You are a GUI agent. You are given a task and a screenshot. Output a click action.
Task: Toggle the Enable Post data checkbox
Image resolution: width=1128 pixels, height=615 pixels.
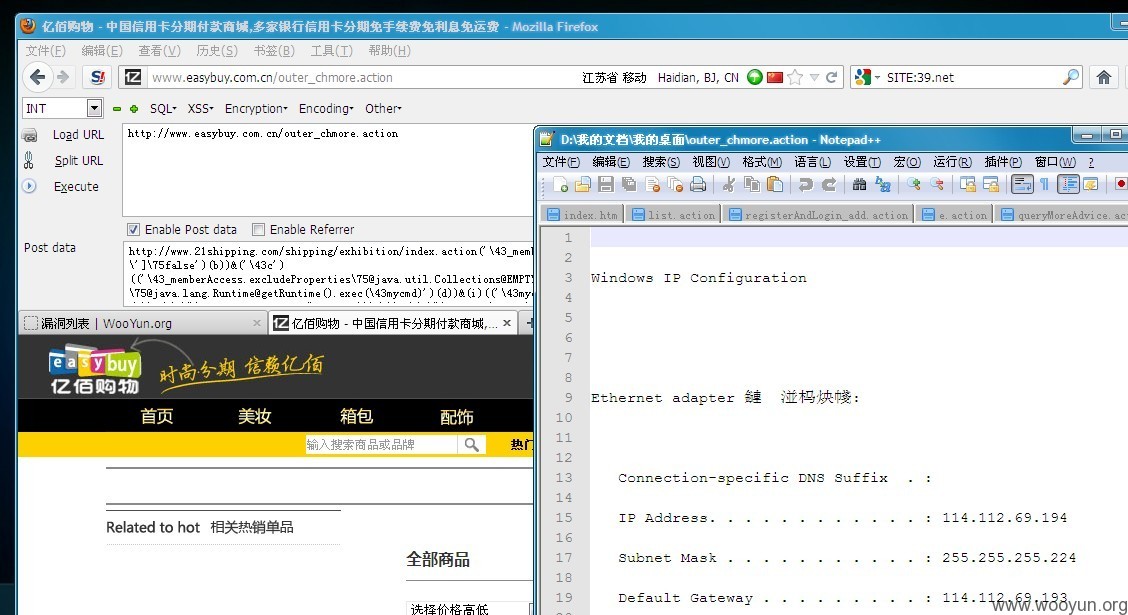(x=133, y=229)
